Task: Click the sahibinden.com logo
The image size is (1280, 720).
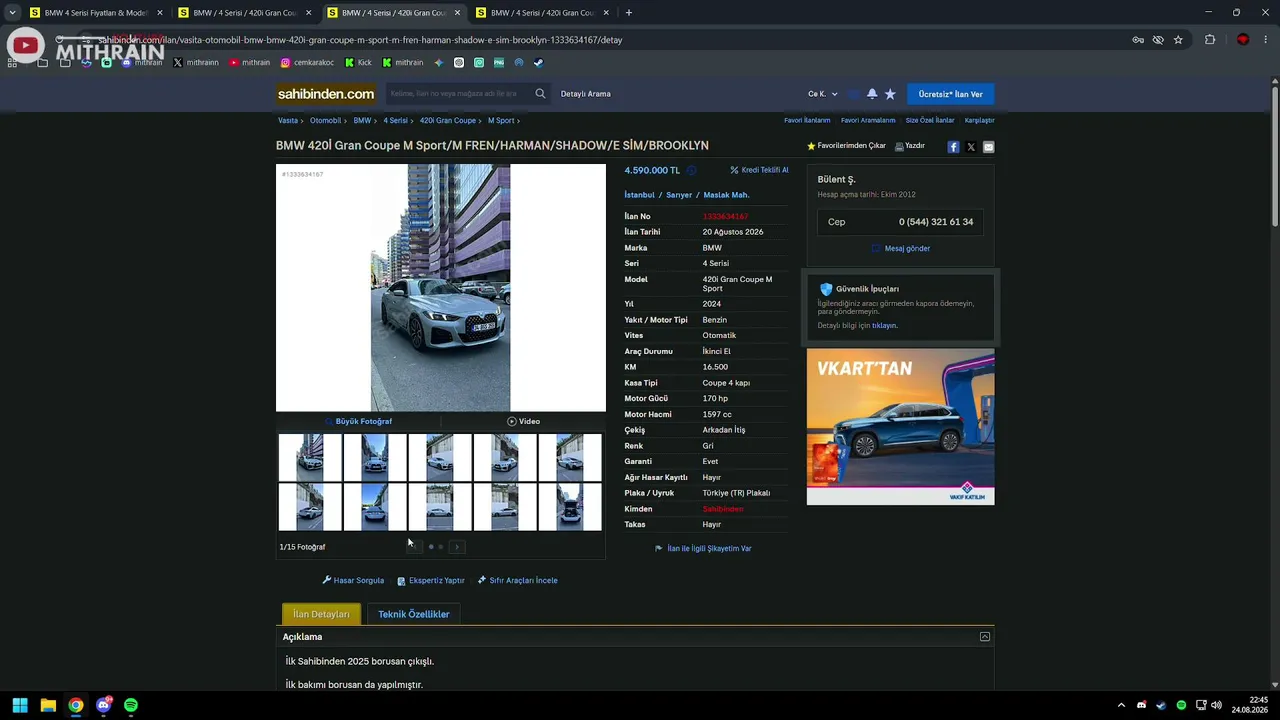Action: click(x=326, y=94)
